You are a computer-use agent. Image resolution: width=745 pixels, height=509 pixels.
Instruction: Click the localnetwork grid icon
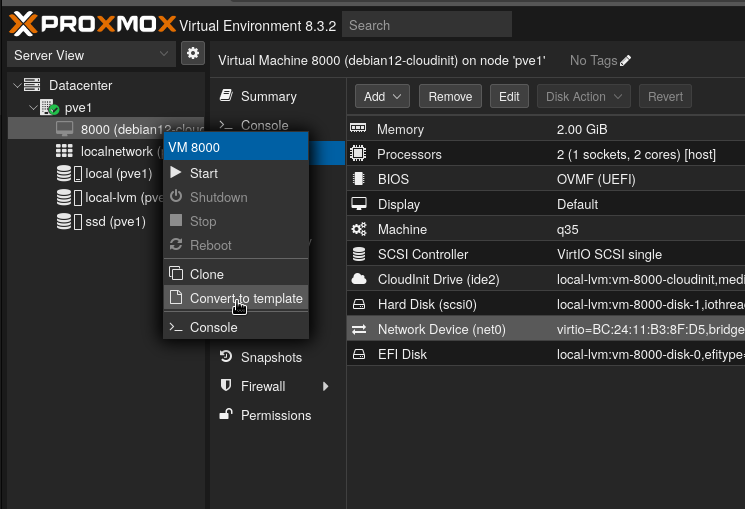coord(64,151)
